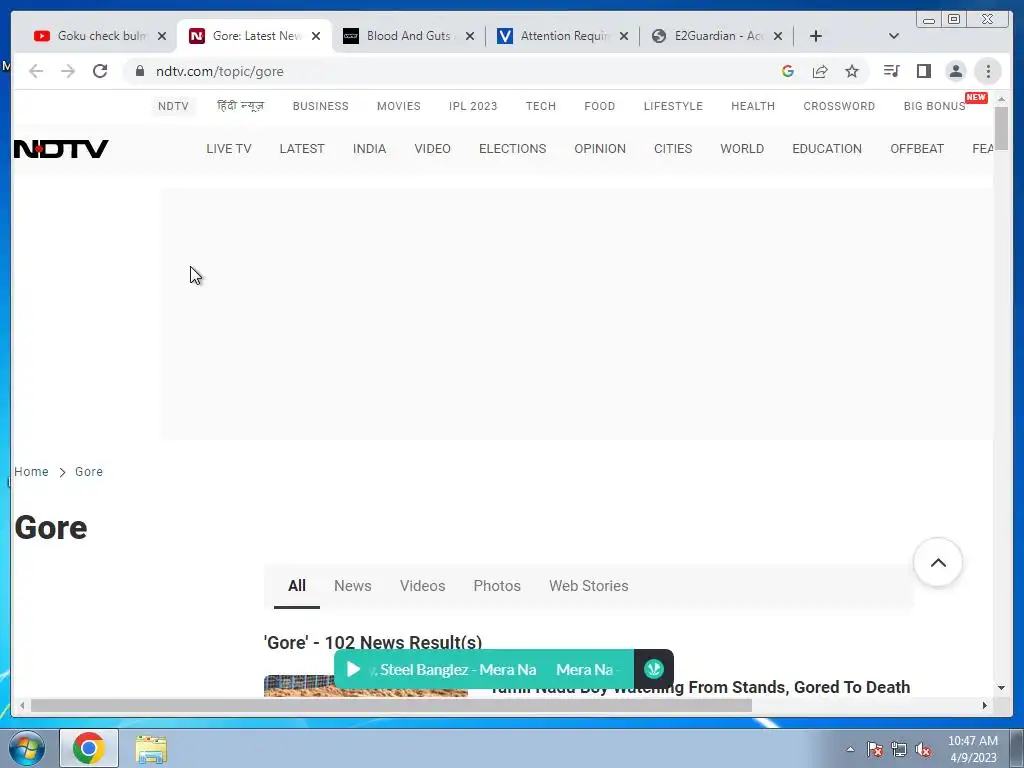Click the Home breadcrumb link
The image size is (1024, 768).
tap(31, 472)
